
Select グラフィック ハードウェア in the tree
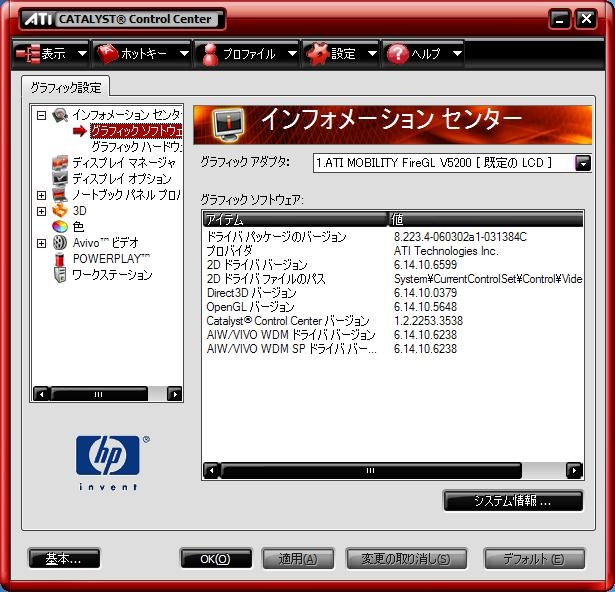(x=136, y=147)
